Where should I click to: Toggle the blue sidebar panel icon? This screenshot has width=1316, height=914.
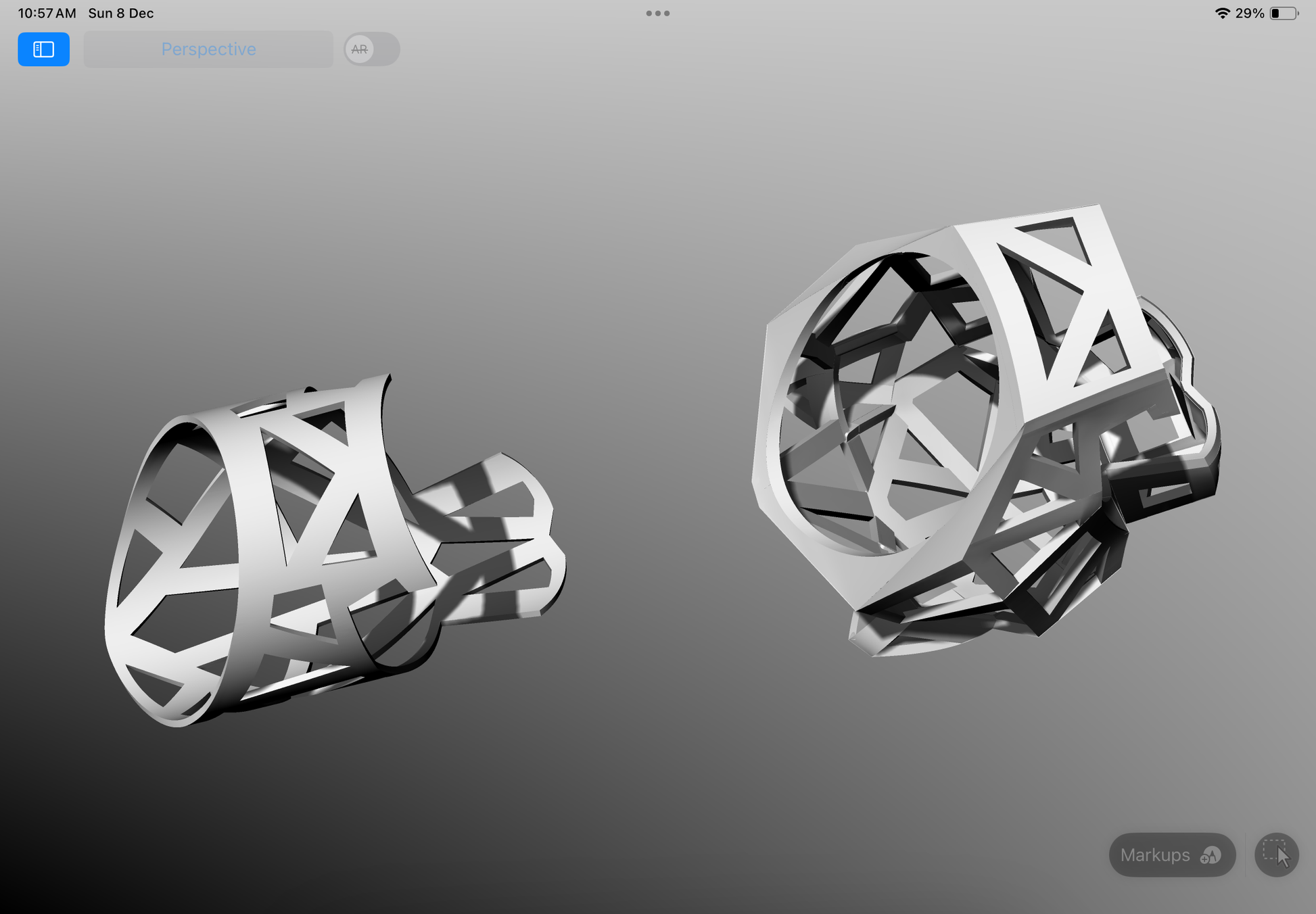pos(43,49)
